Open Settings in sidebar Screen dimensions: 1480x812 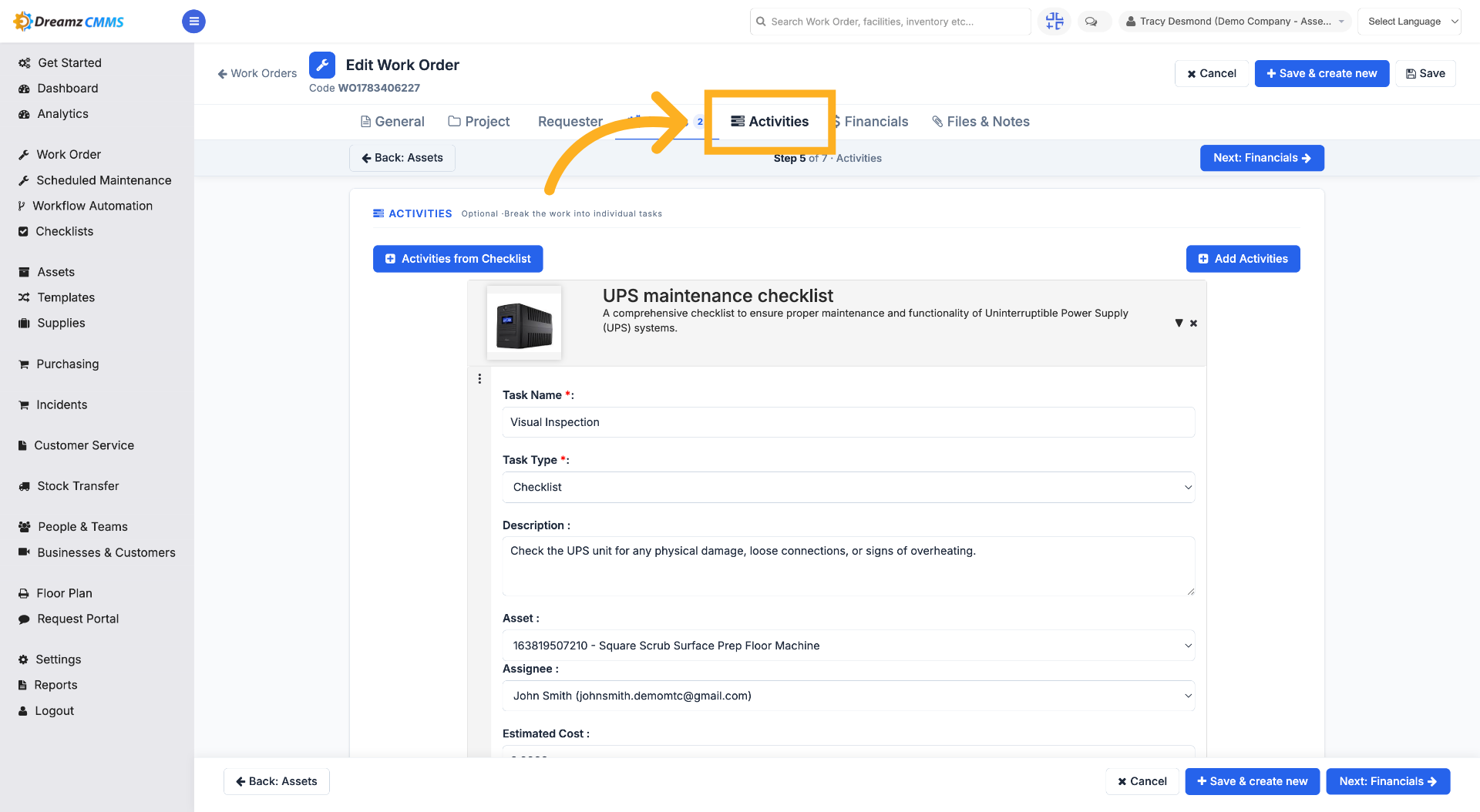(x=49, y=659)
